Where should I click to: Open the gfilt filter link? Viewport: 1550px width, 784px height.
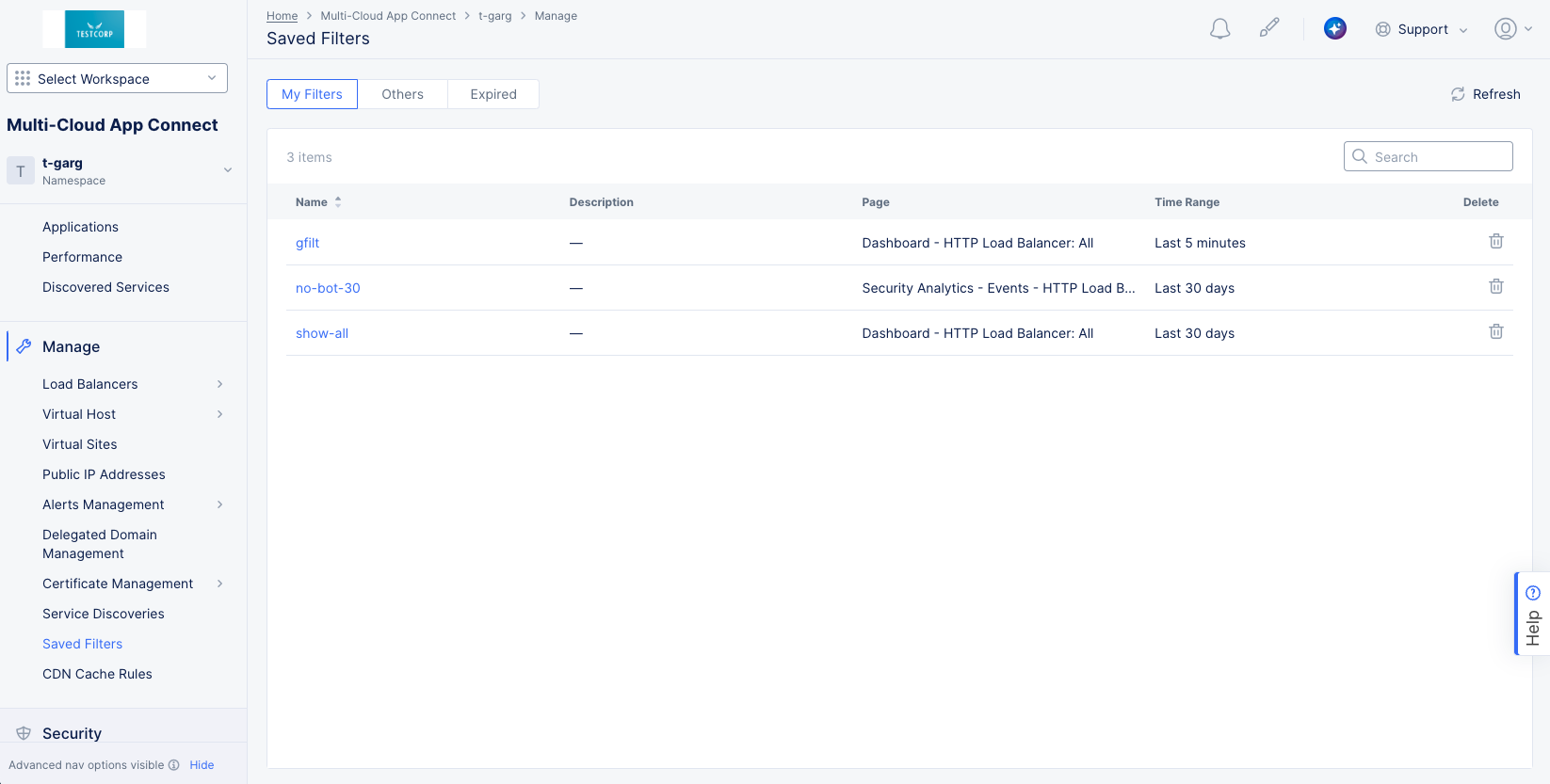(x=307, y=243)
